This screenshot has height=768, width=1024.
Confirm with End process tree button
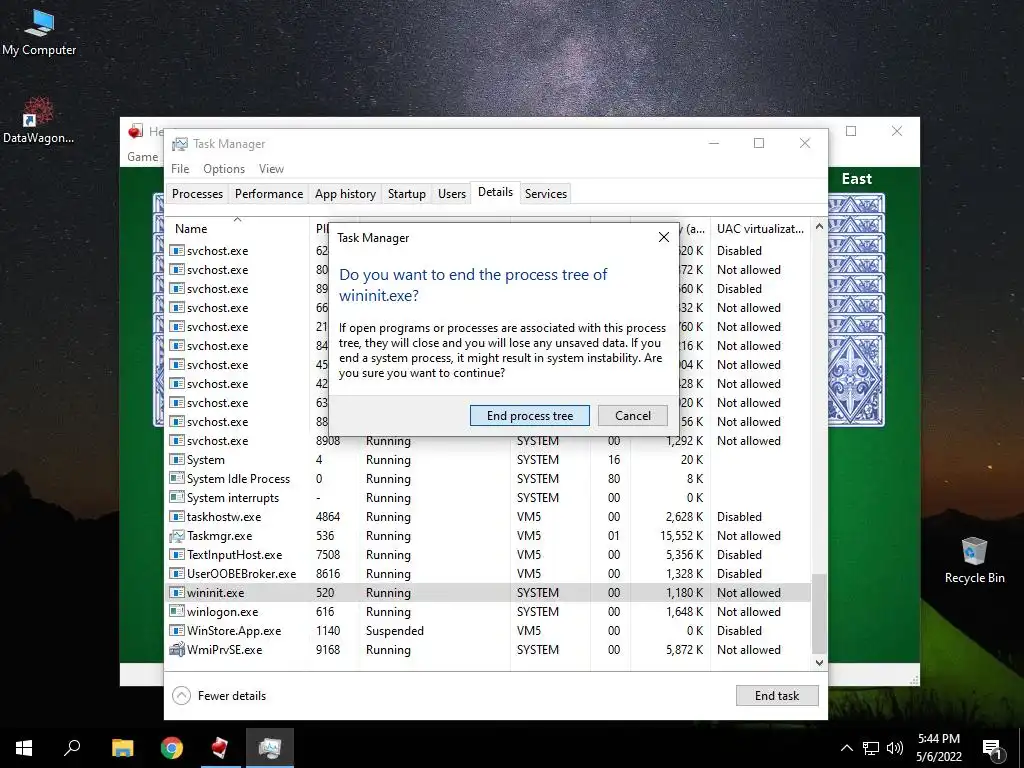pyautogui.click(x=530, y=415)
